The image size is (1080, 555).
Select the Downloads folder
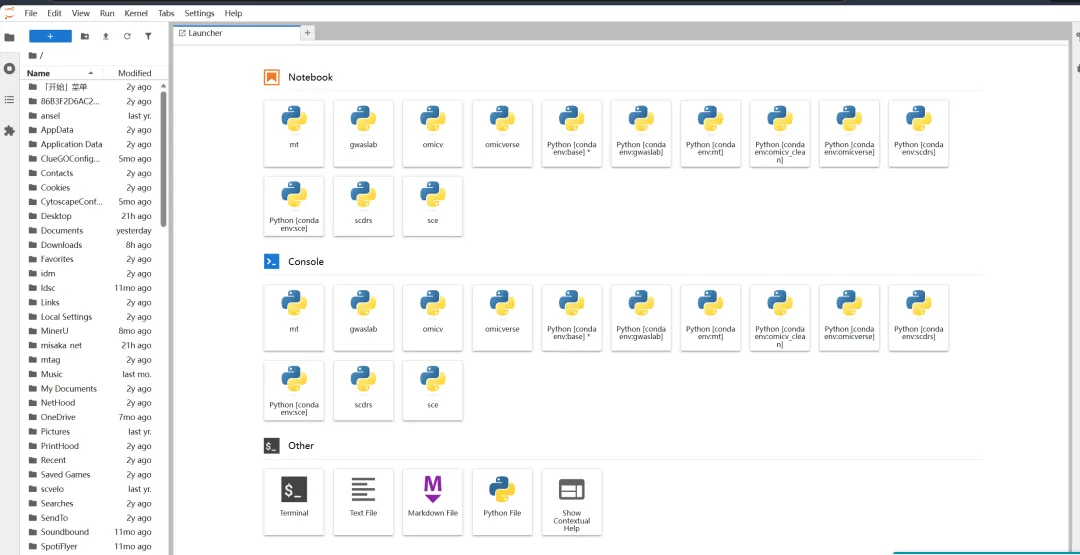coord(90,245)
